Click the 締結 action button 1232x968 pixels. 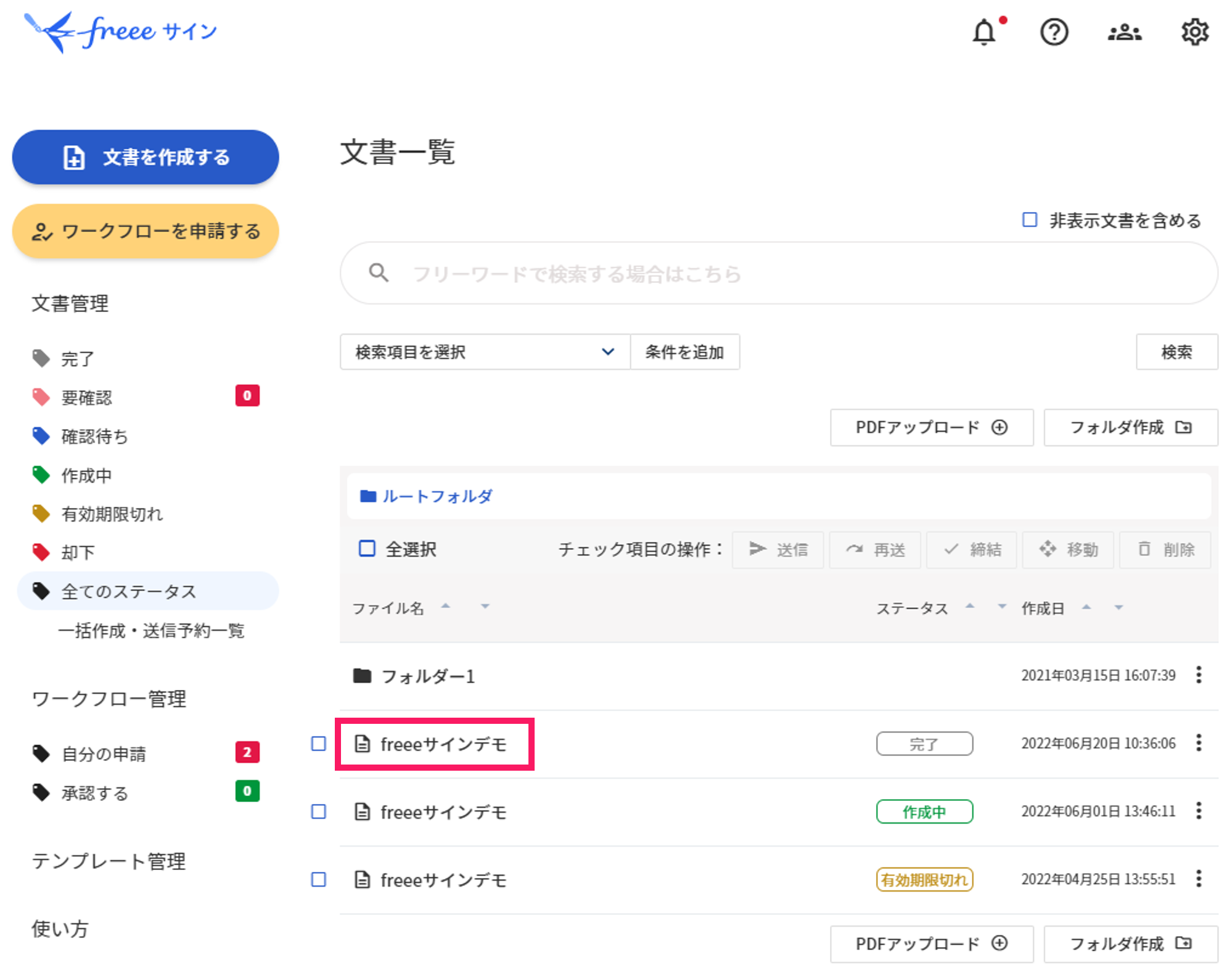tap(971, 549)
